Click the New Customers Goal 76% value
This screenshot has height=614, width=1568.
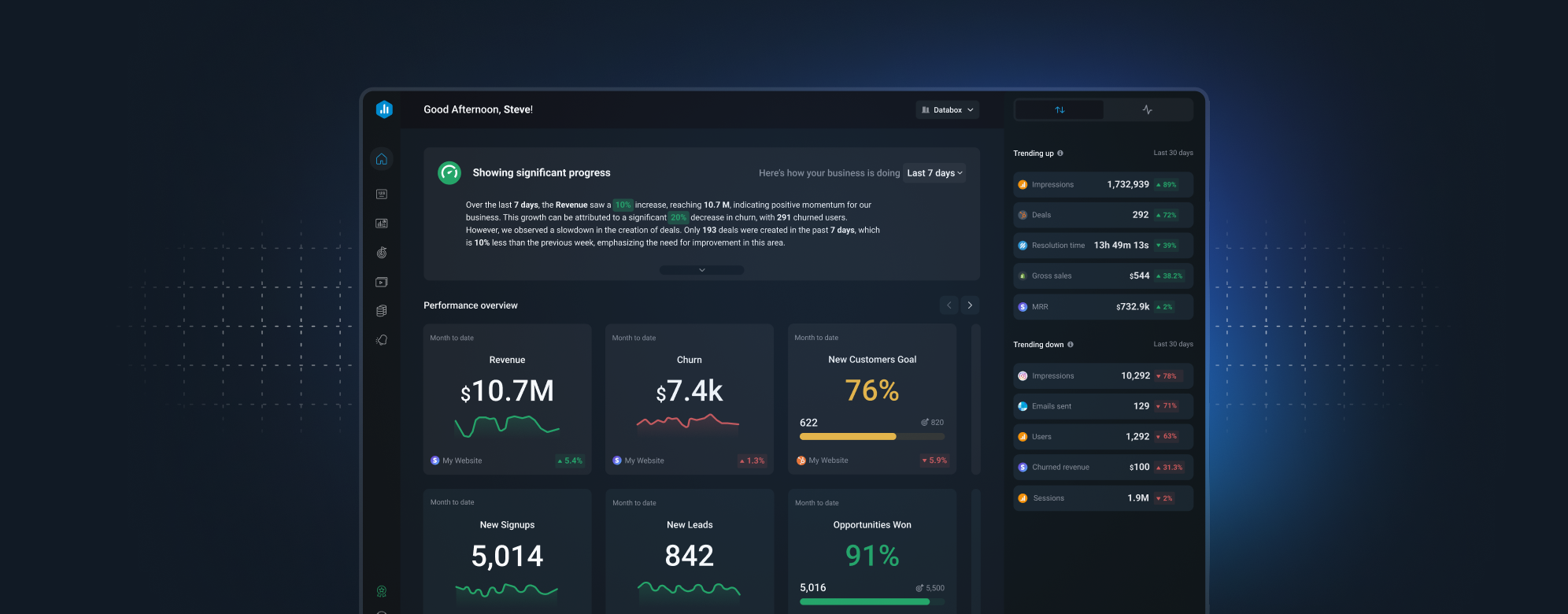(x=872, y=390)
